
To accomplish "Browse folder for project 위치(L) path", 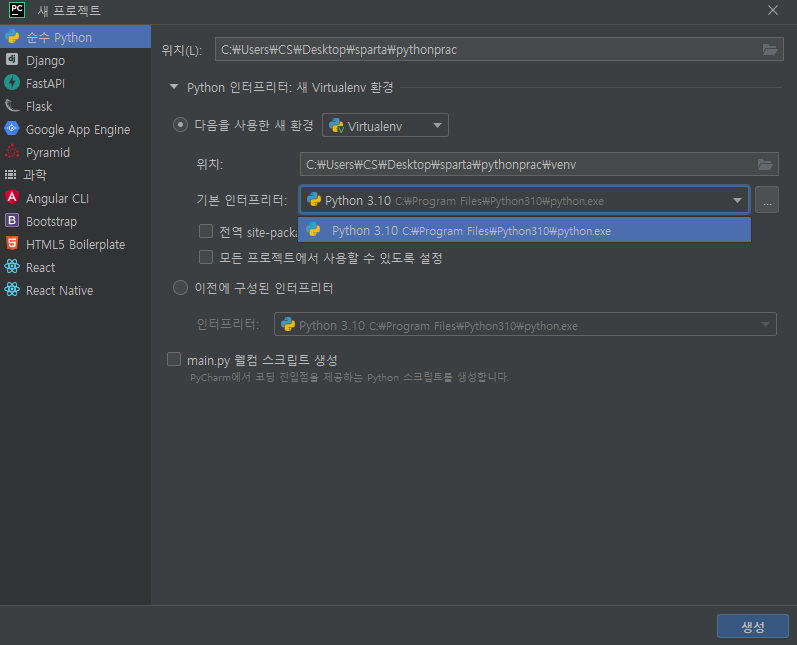I will point(770,49).
